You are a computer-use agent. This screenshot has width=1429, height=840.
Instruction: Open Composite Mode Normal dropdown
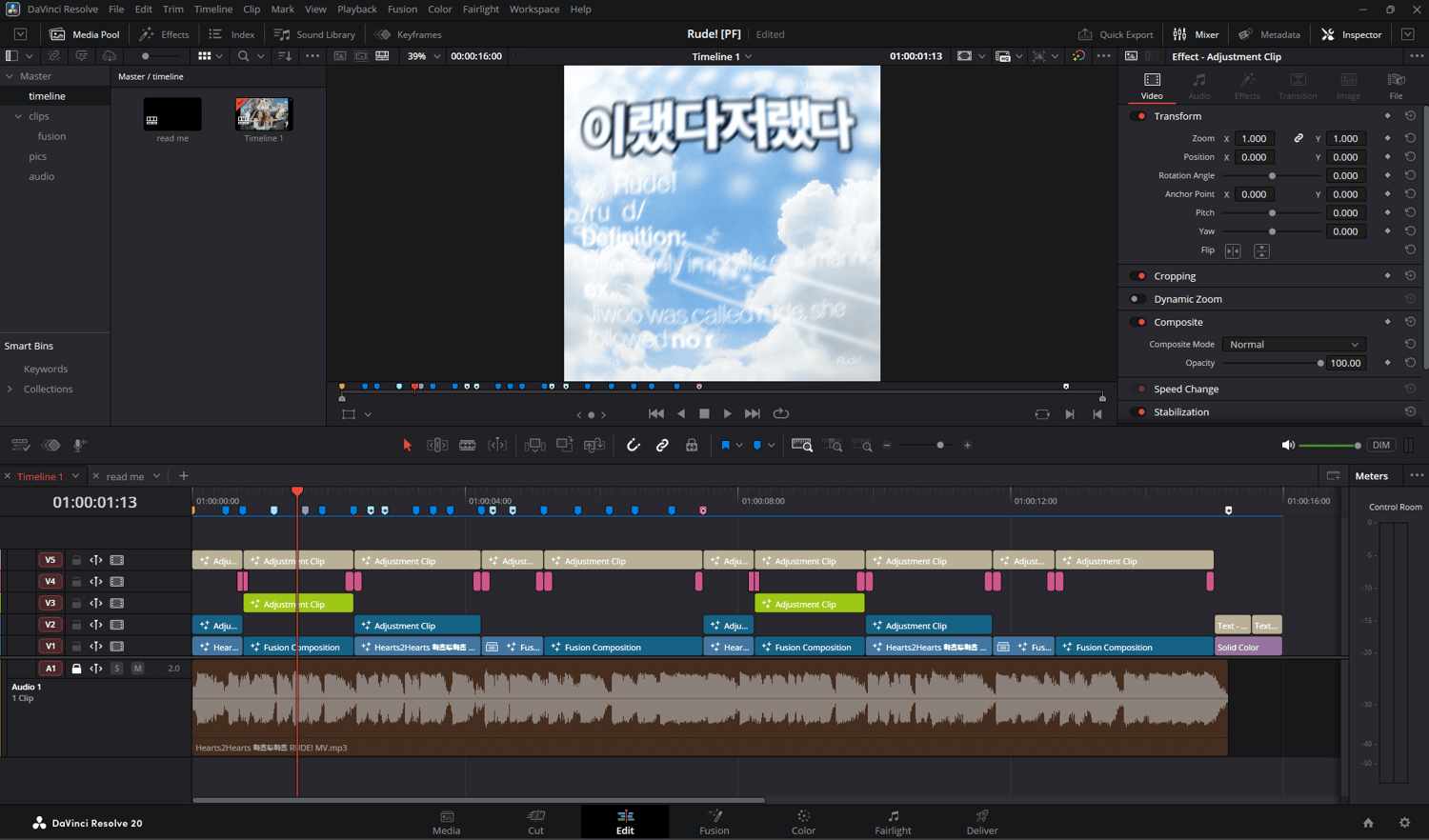1294,345
